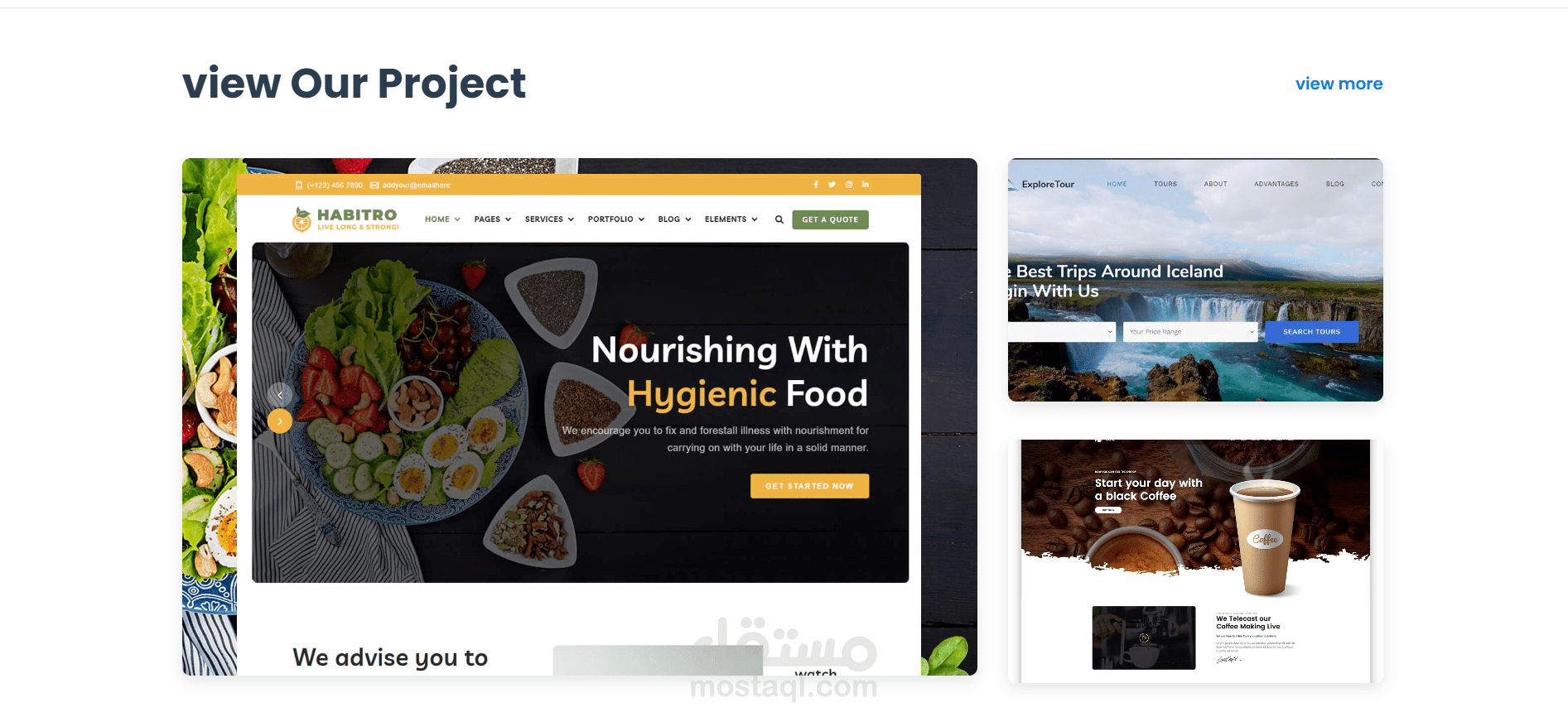Expand the PAGES dropdown menu
This screenshot has height=717, width=1568.
493,219
